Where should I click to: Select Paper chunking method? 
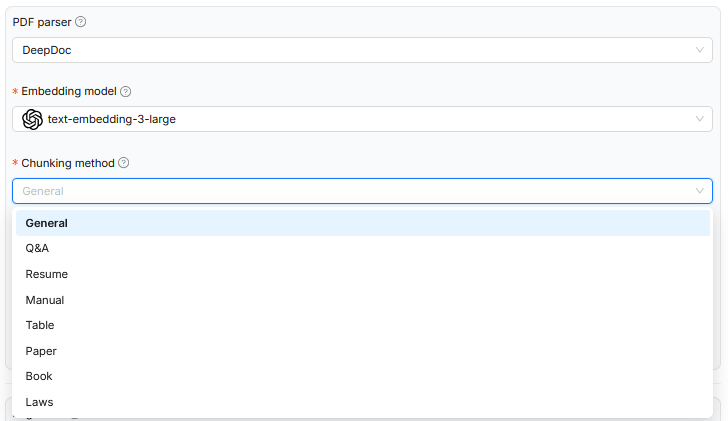pyautogui.click(x=363, y=351)
